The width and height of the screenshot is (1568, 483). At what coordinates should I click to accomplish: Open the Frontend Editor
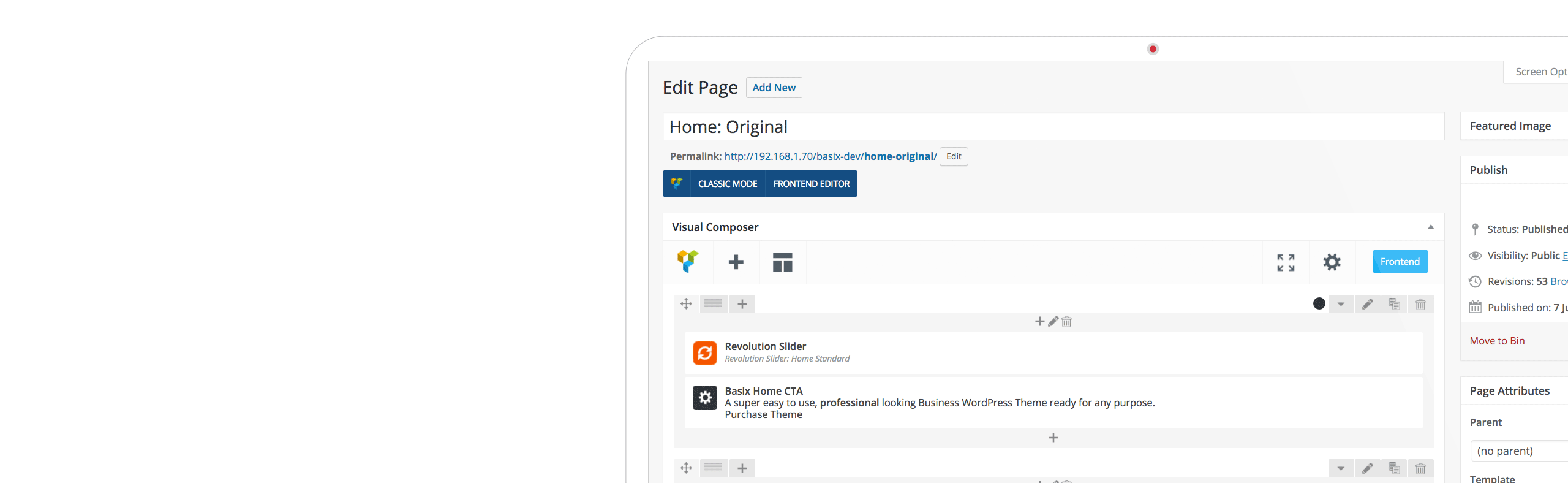coord(811,184)
